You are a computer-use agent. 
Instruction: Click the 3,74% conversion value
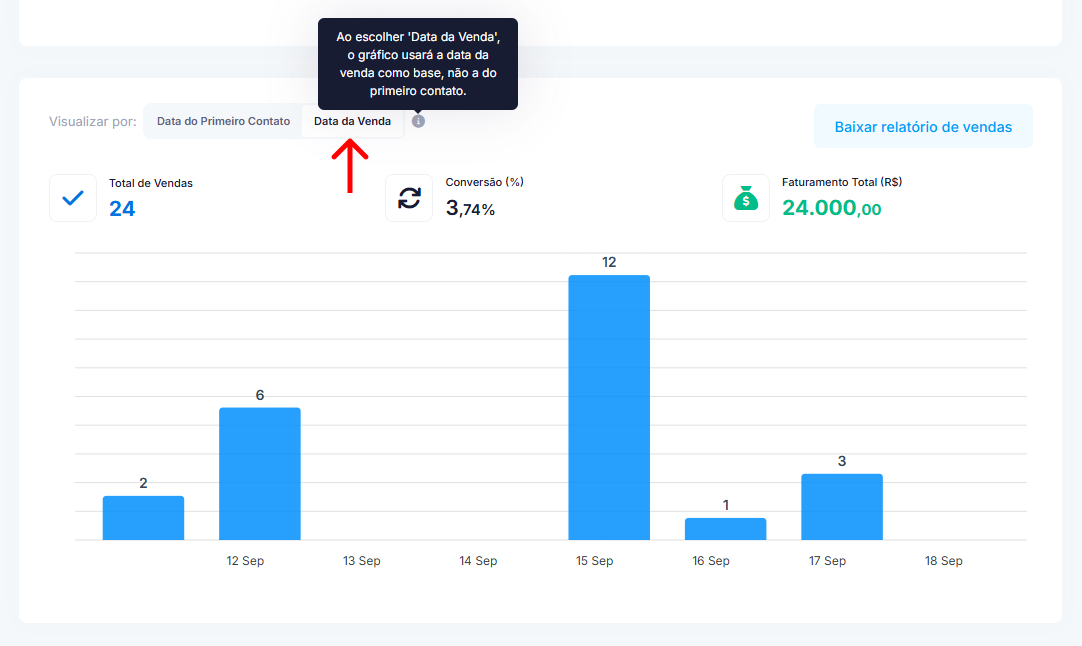point(470,208)
